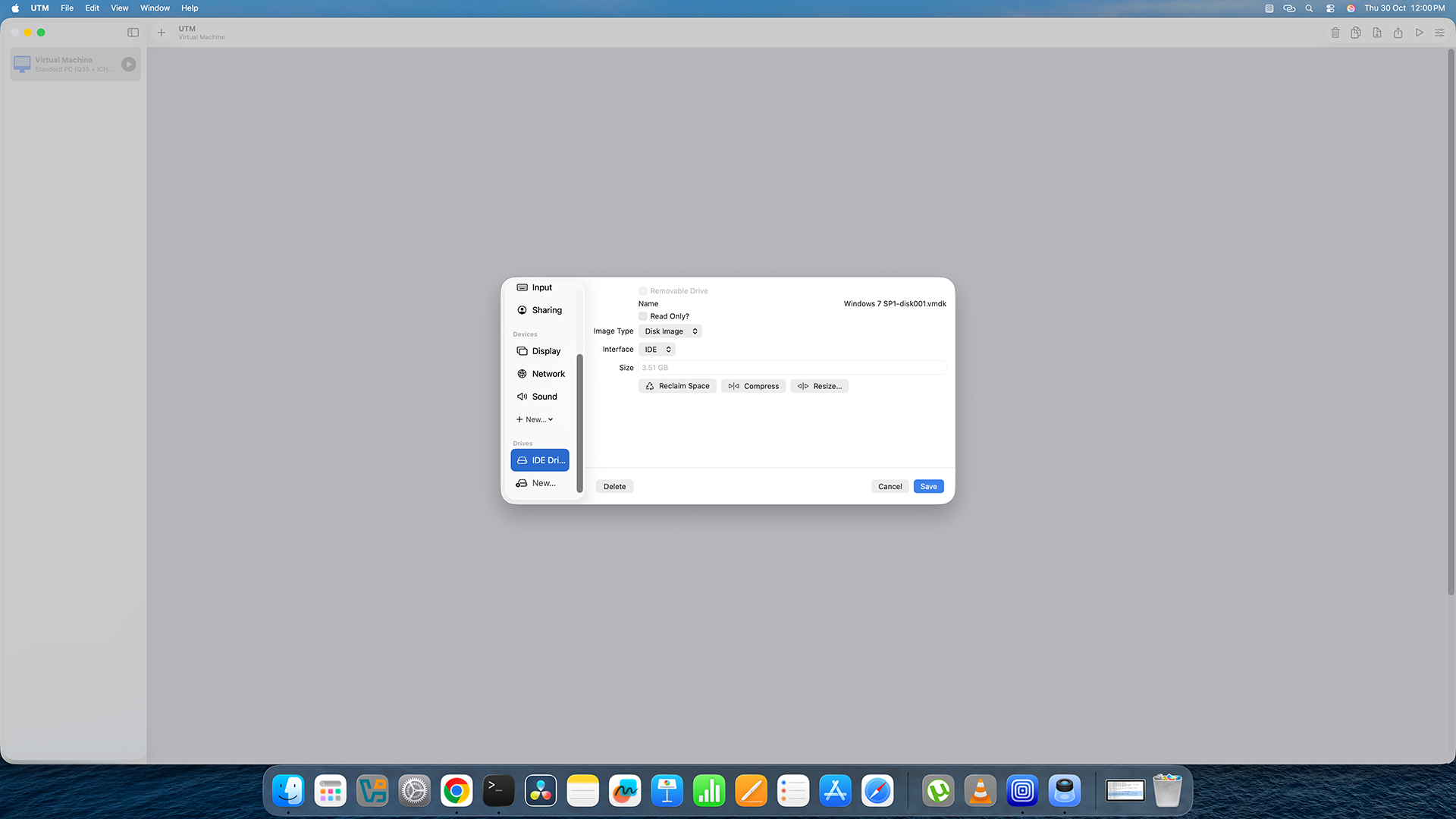Screen dimensions: 1456x819
Task: Run the virtual machine using the play icon
Action: click(x=1419, y=33)
